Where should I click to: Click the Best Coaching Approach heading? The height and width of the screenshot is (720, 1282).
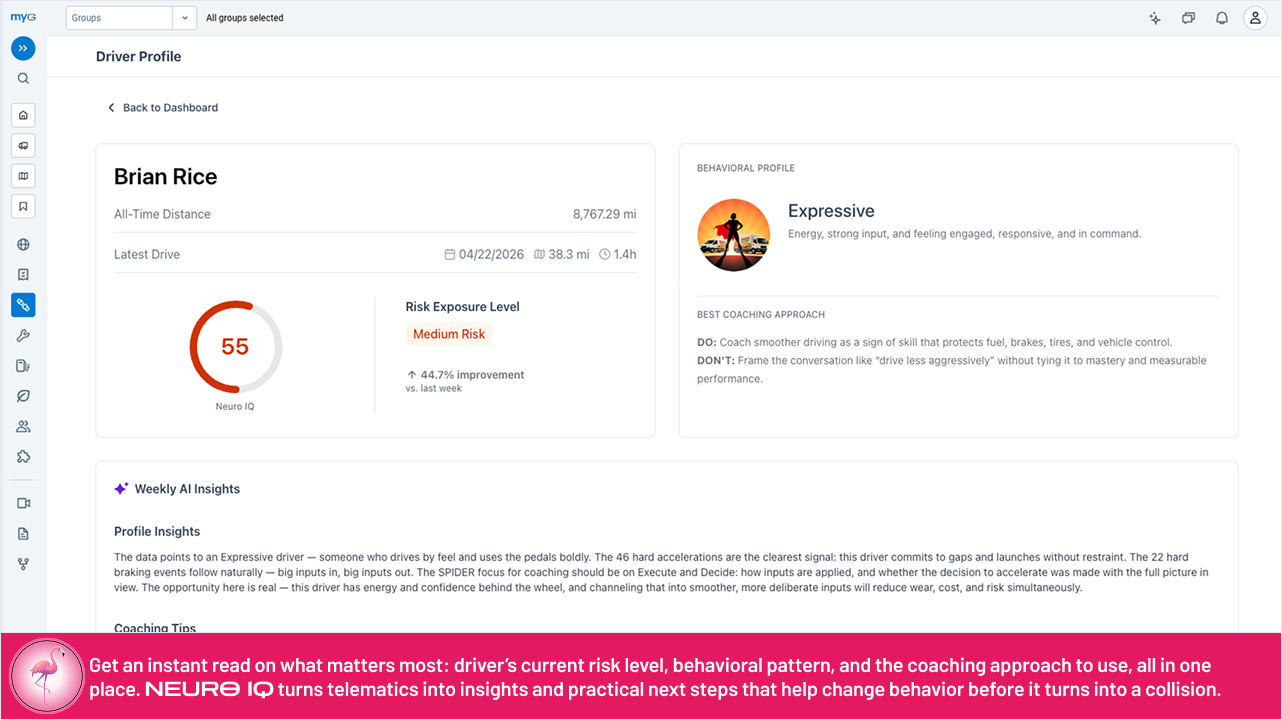pos(760,315)
